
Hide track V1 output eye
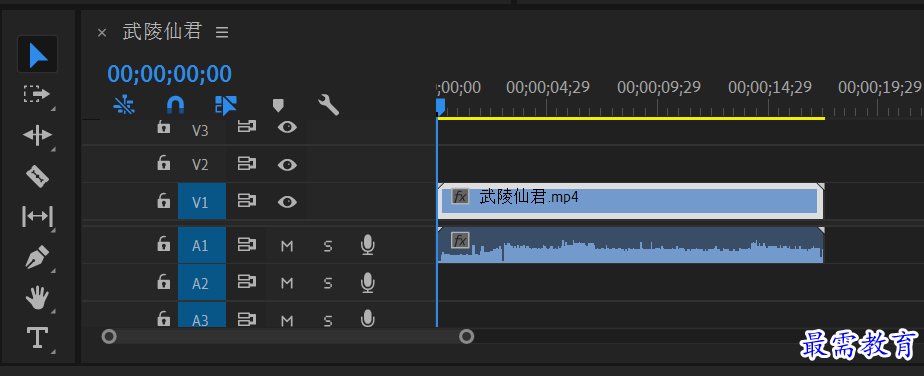pos(287,202)
